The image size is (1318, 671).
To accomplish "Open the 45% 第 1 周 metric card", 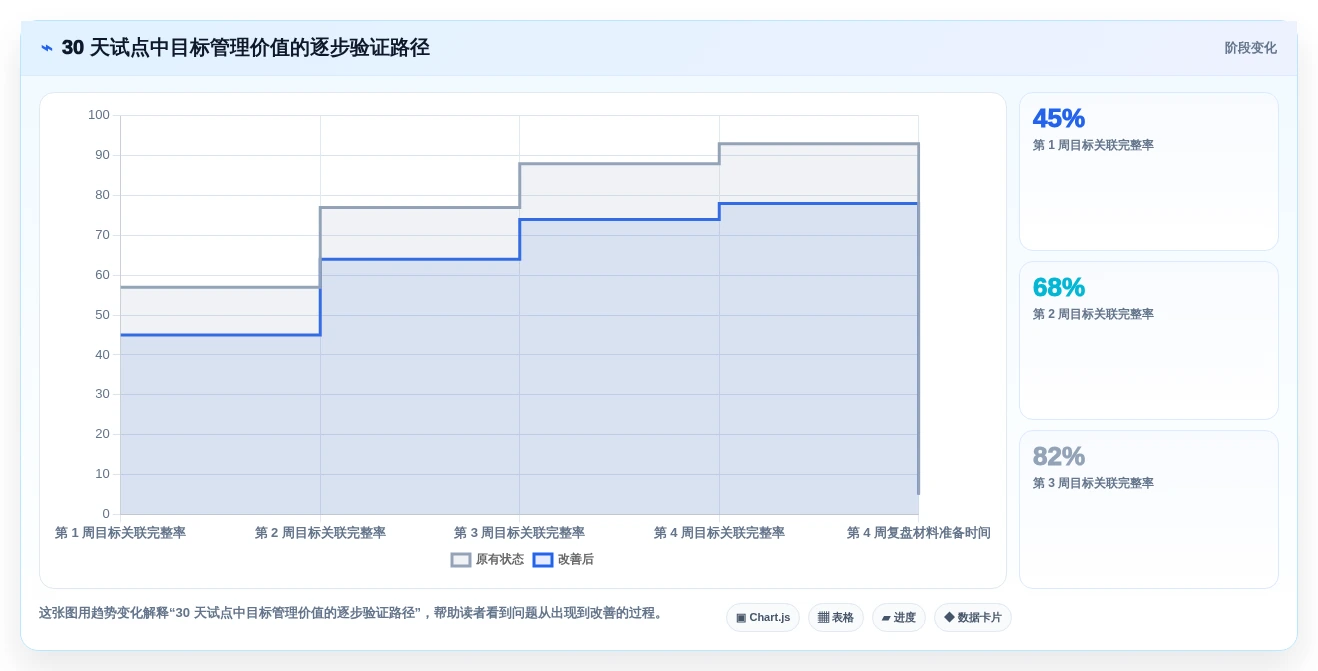I will pos(1149,171).
